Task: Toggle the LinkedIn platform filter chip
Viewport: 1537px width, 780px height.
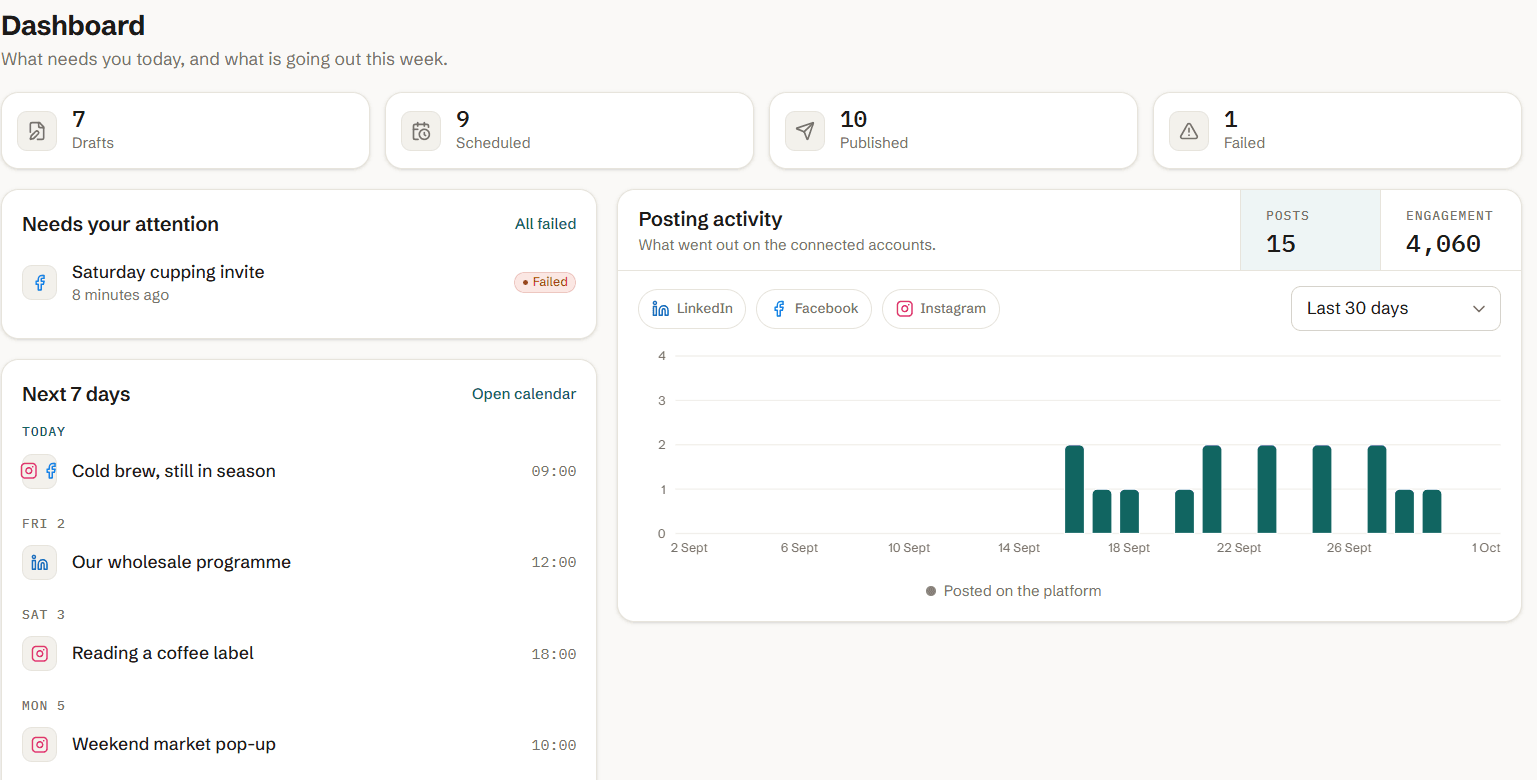Action: pos(692,309)
